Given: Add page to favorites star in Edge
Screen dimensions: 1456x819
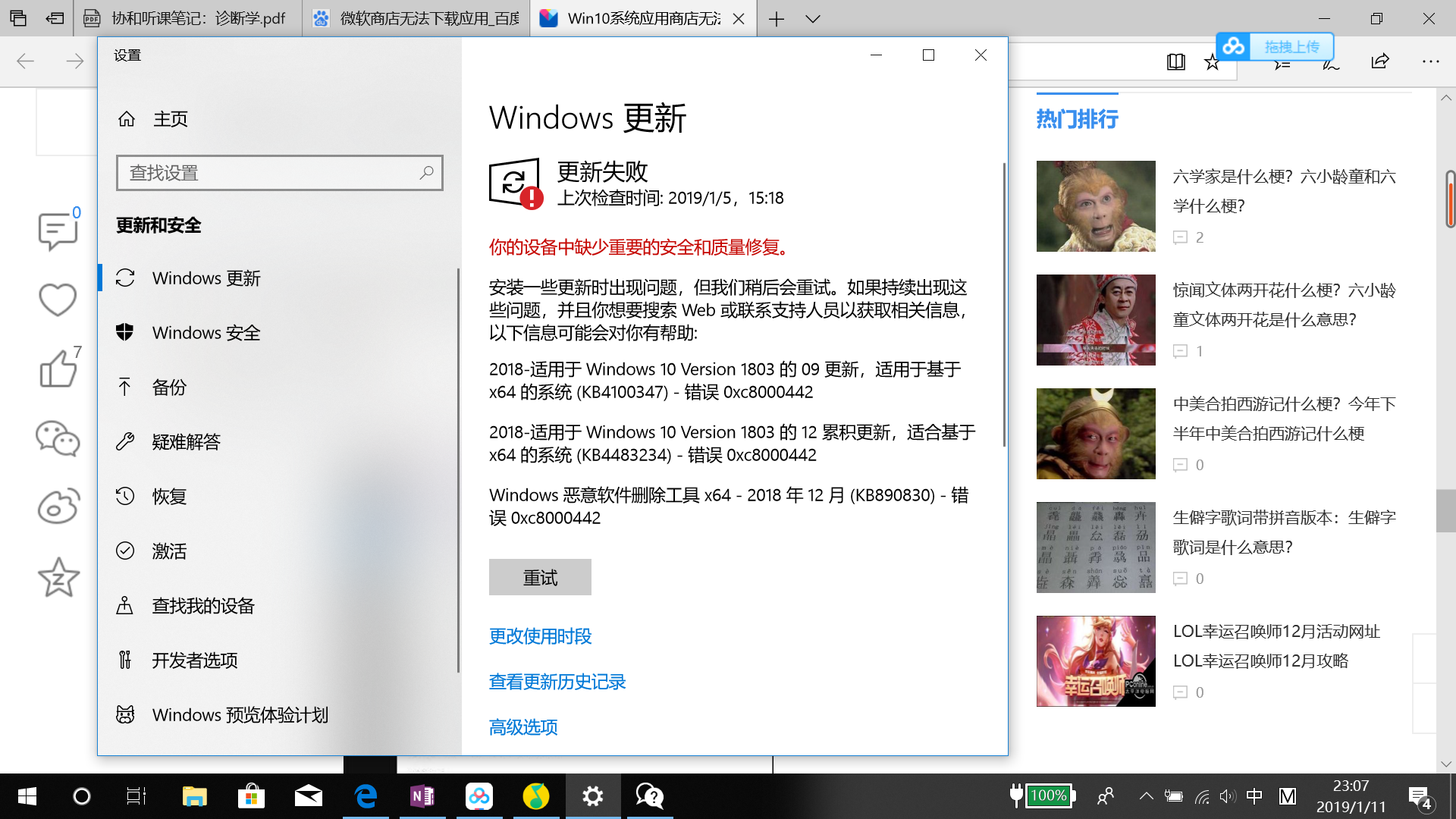Looking at the screenshot, I should coord(1212,61).
